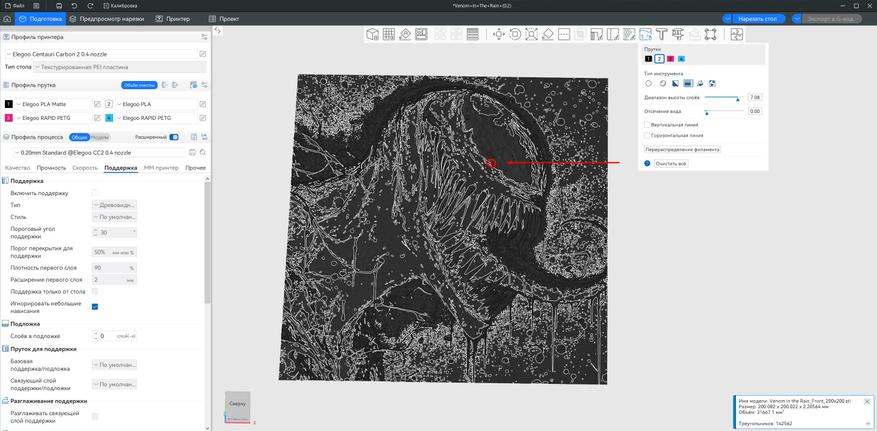Switch process profile to 'Модели'
This screenshot has width=877, height=431.
click(100, 137)
